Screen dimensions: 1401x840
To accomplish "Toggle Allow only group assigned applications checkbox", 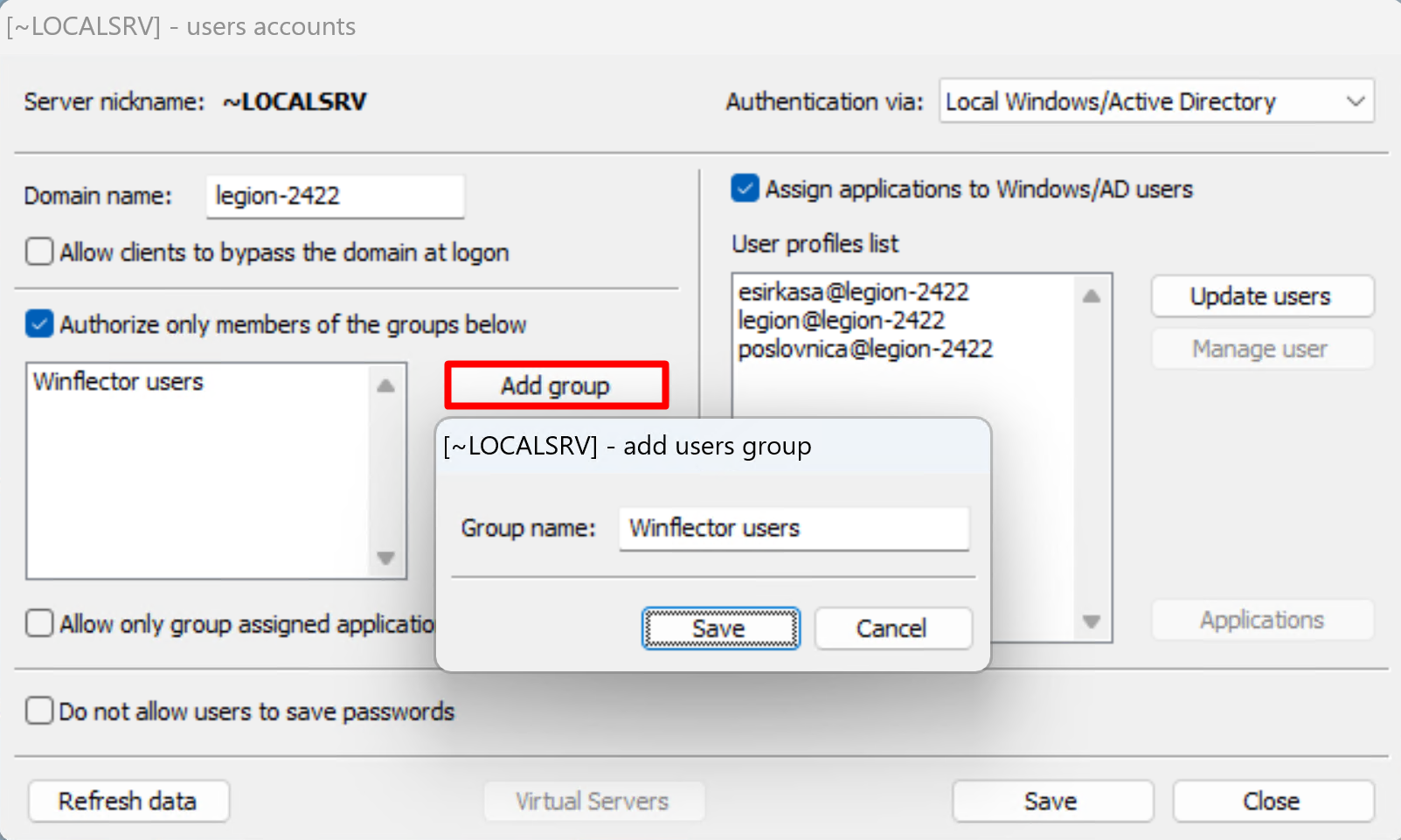I will pyautogui.click(x=40, y=623).
